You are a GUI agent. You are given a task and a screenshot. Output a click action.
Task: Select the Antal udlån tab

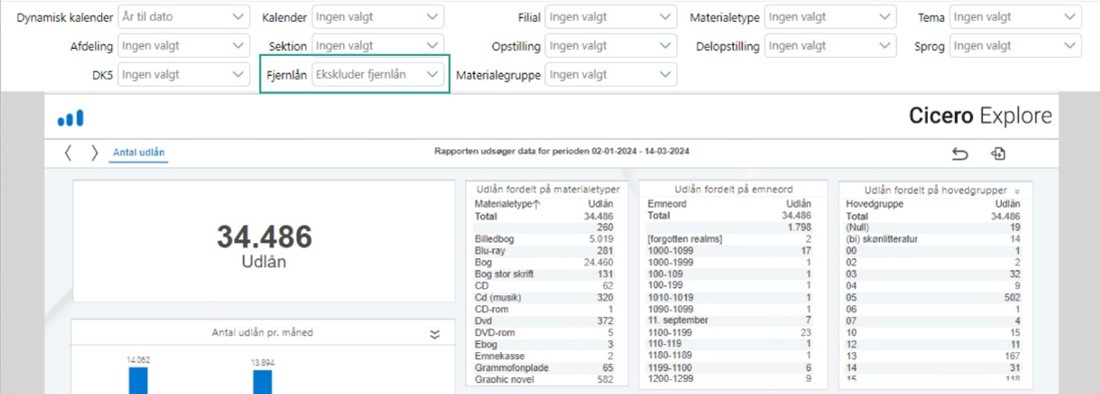coord(138,153)
